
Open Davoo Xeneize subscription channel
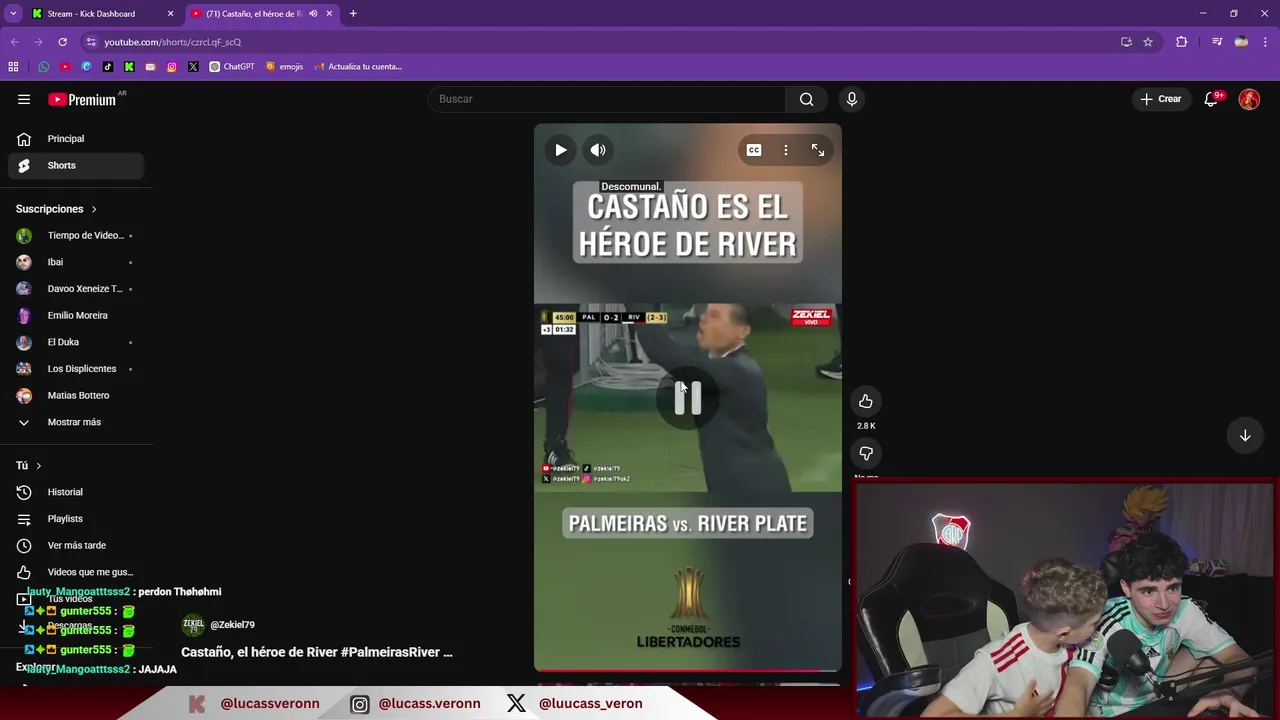76,289
